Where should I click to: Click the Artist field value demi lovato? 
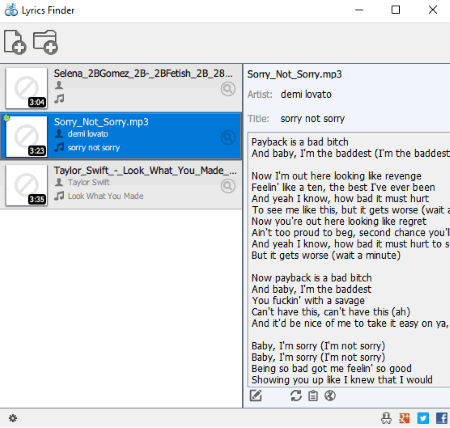(x=306, y=95)
